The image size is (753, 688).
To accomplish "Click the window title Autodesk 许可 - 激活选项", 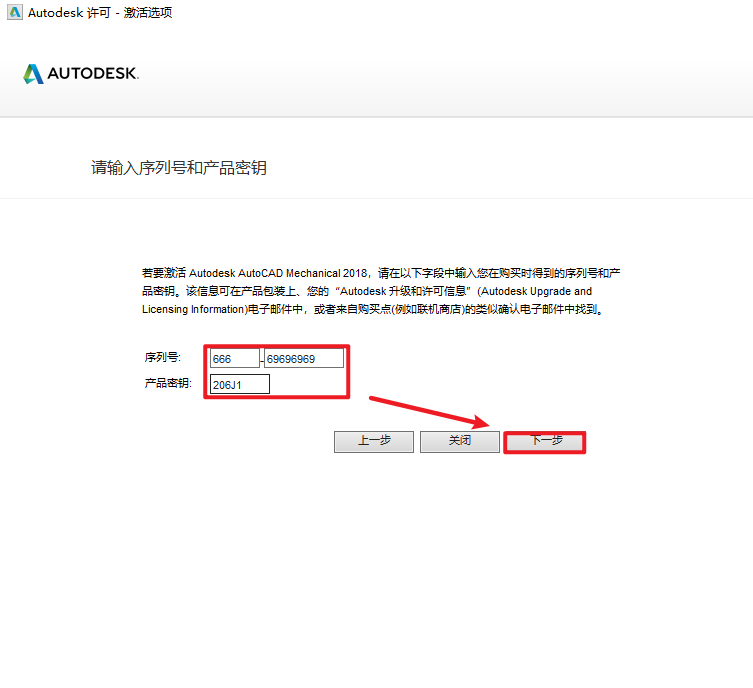I will click(x=100, y=13).
